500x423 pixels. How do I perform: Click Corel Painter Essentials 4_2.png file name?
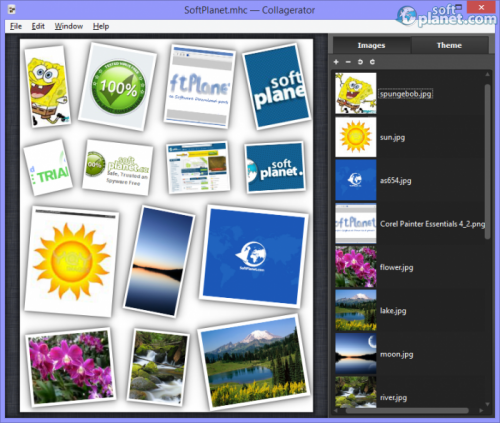432,224
